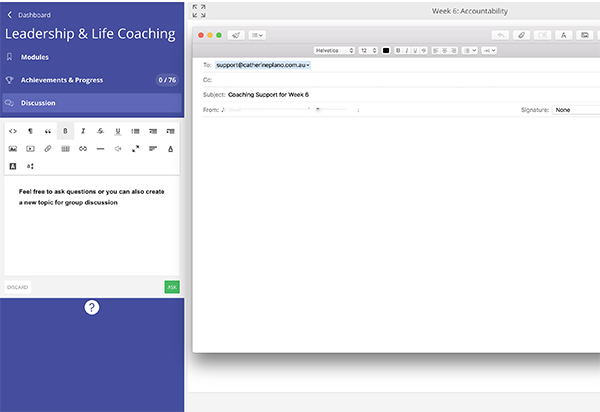Screen dimensions: 600x412
Task: Click the black text color swatch
Action: click(x=386, y=50)
